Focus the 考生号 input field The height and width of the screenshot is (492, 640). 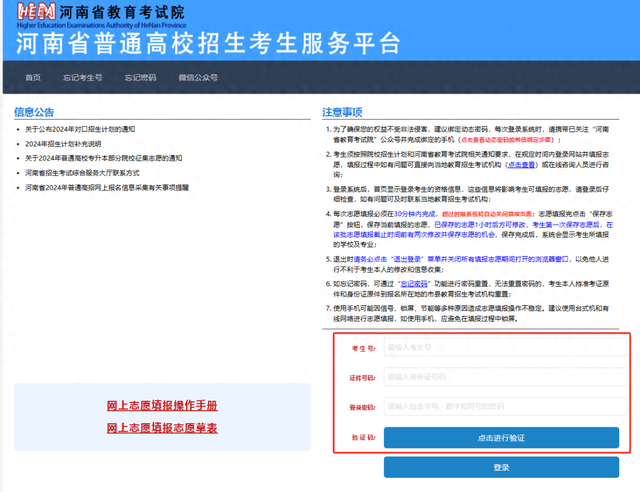coord(500,348)
